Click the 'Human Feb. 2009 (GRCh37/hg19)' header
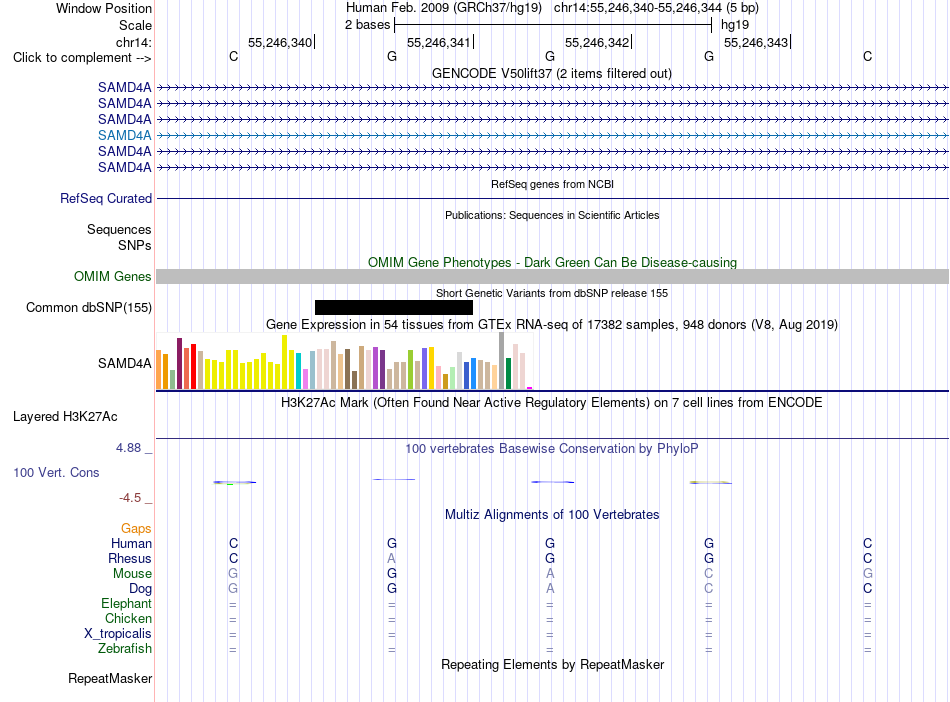950x702 pixels. [x=443, y=8]
